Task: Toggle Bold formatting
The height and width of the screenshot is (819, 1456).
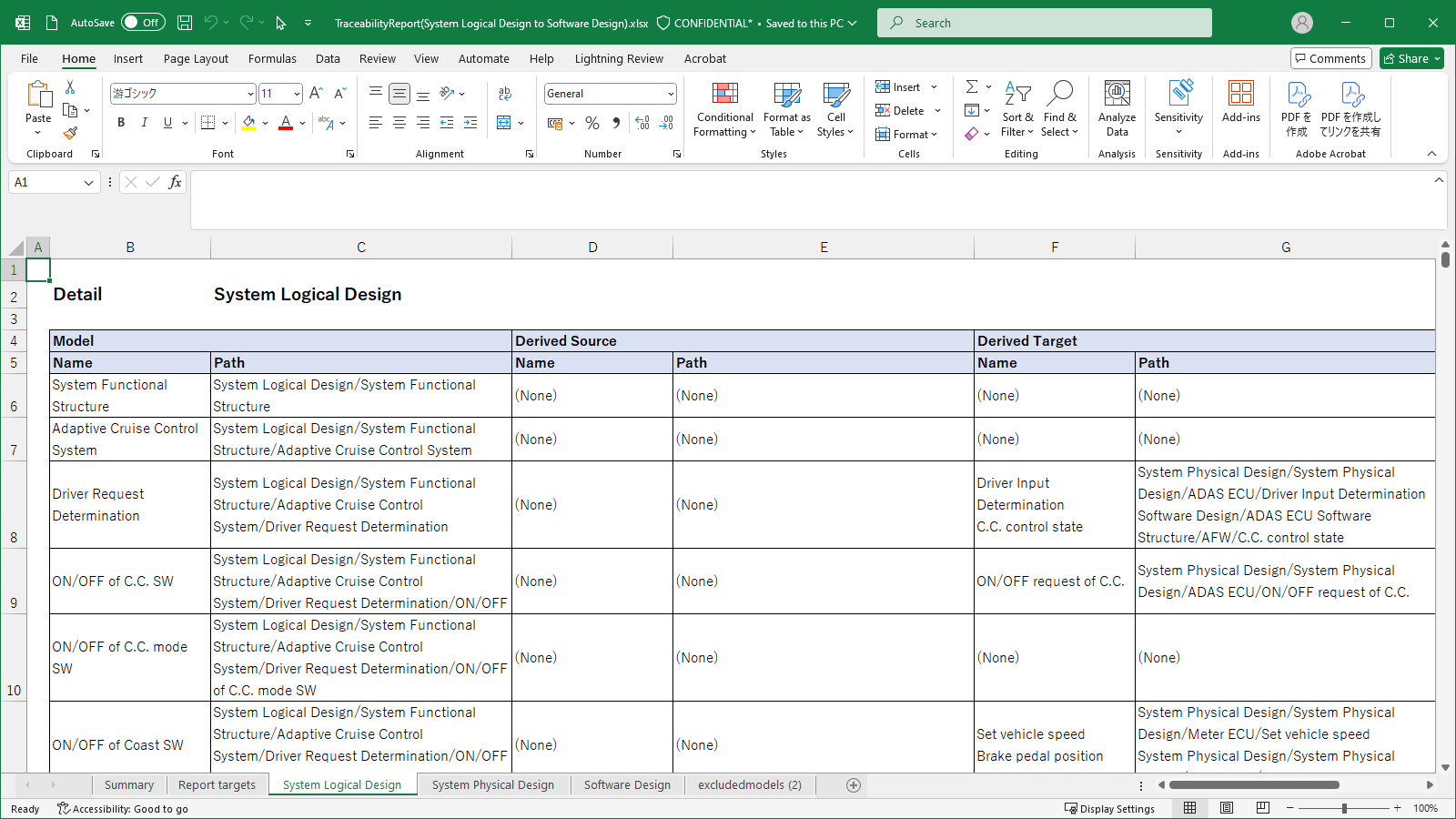Action: pos(120,123)
